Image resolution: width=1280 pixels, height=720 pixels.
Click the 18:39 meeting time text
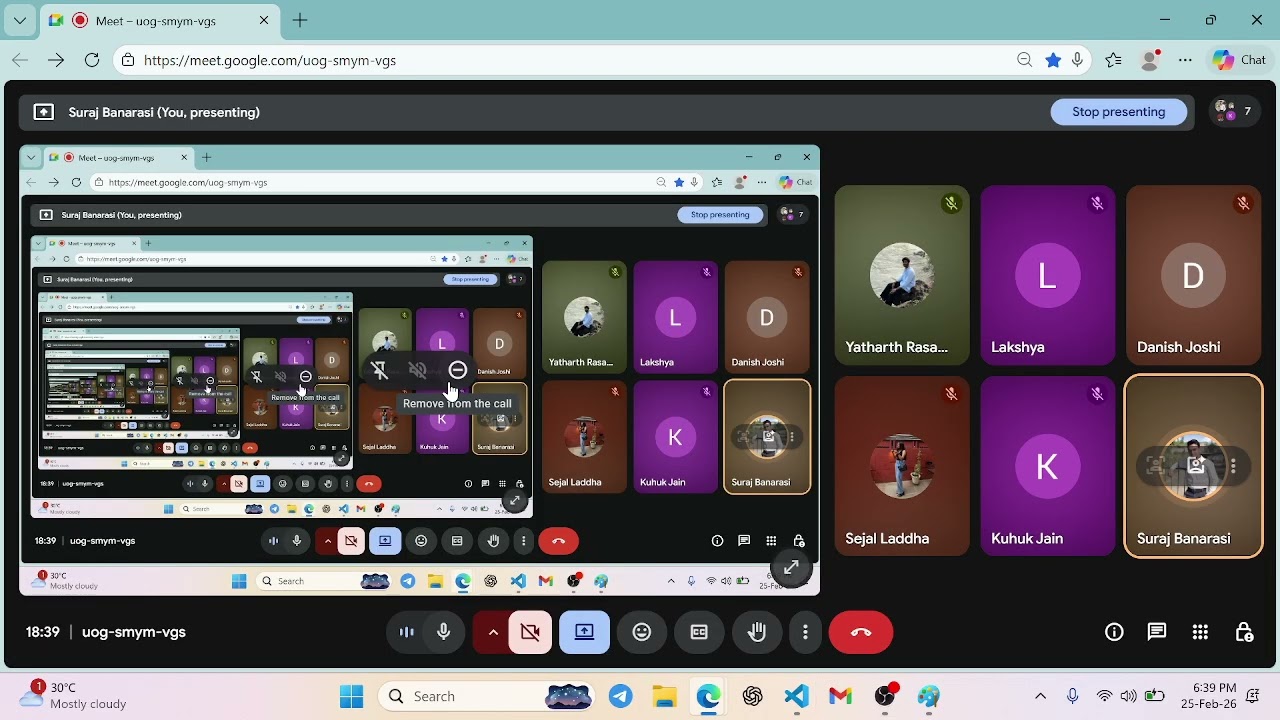pos(43,632)
